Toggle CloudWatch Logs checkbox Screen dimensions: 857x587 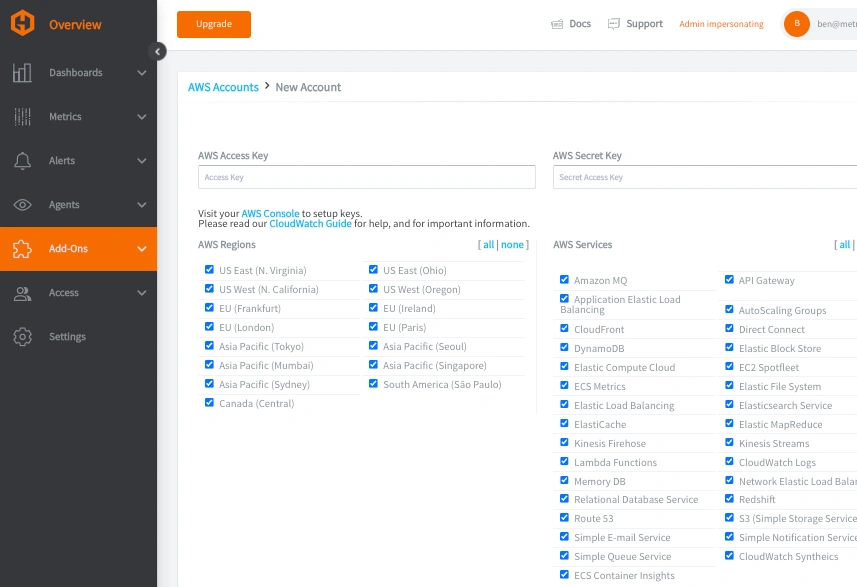click(729, 462)
